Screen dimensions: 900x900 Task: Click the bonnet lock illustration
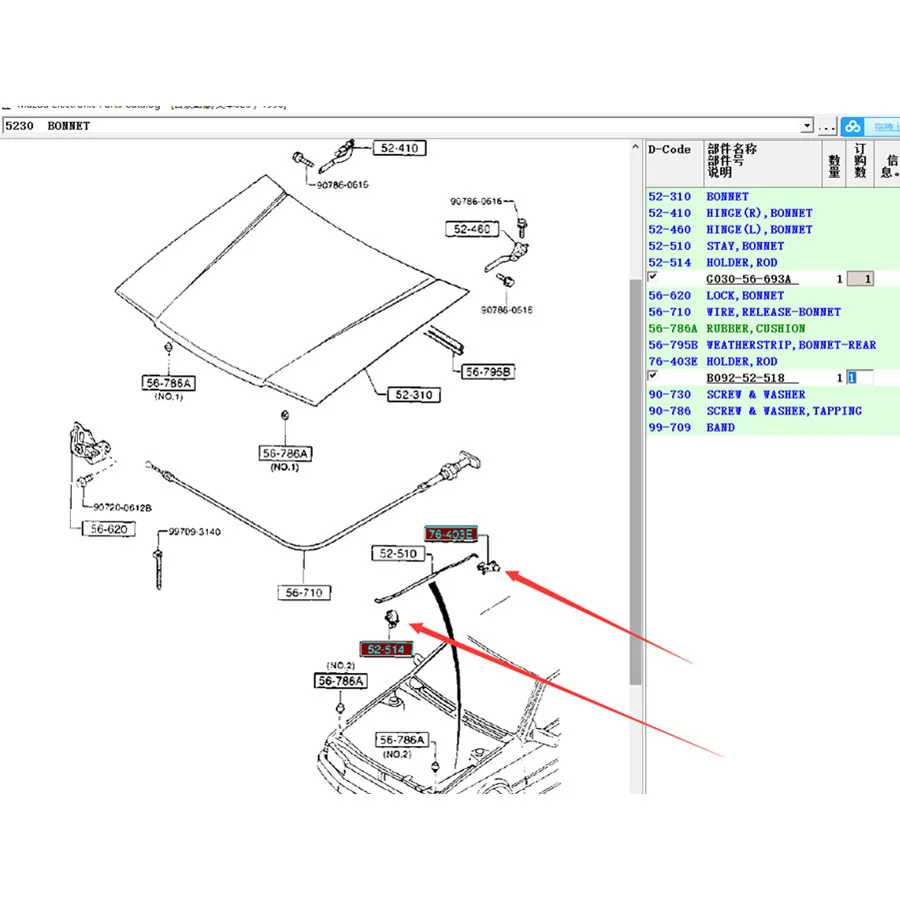89,442
